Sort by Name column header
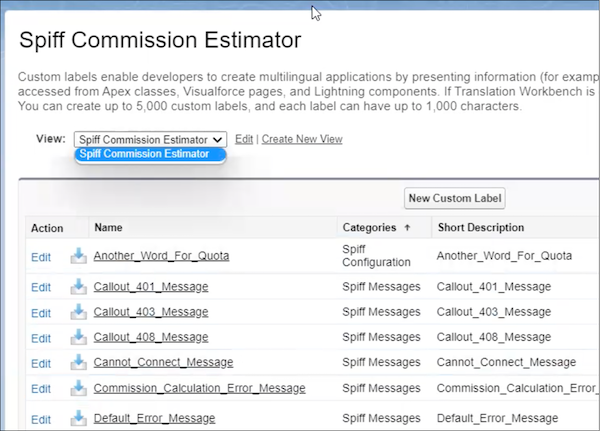The height and width of the screenshot is (431, 600). point(108,227)
